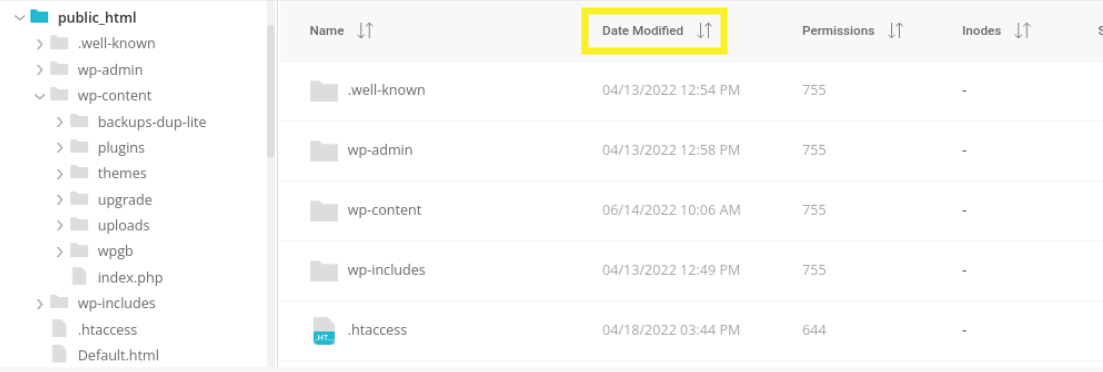Image resolution: width=1103 pixels, height=372 pixels.
Task: Select Default.html in the folder tree
Action: coord(118,354)
